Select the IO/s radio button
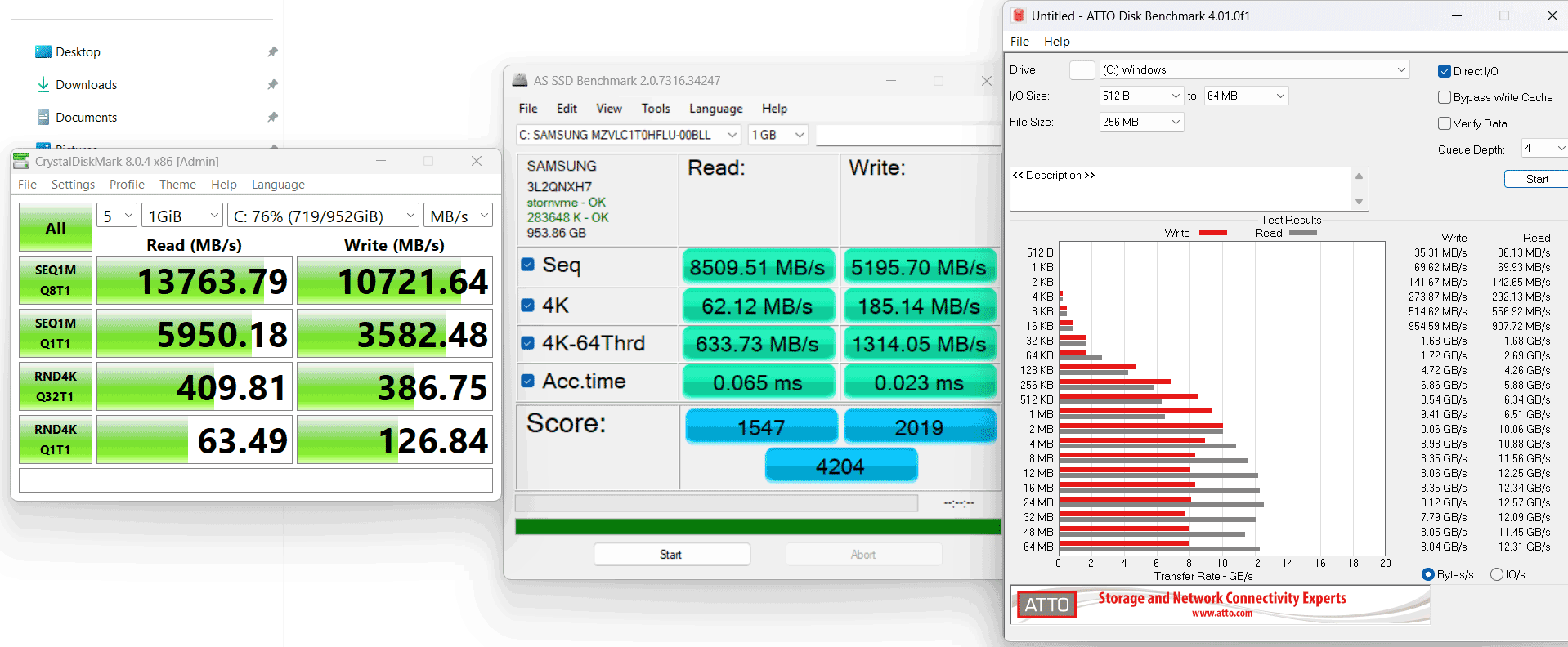This screenshot has width=1568, height=647. [1497, 574]
